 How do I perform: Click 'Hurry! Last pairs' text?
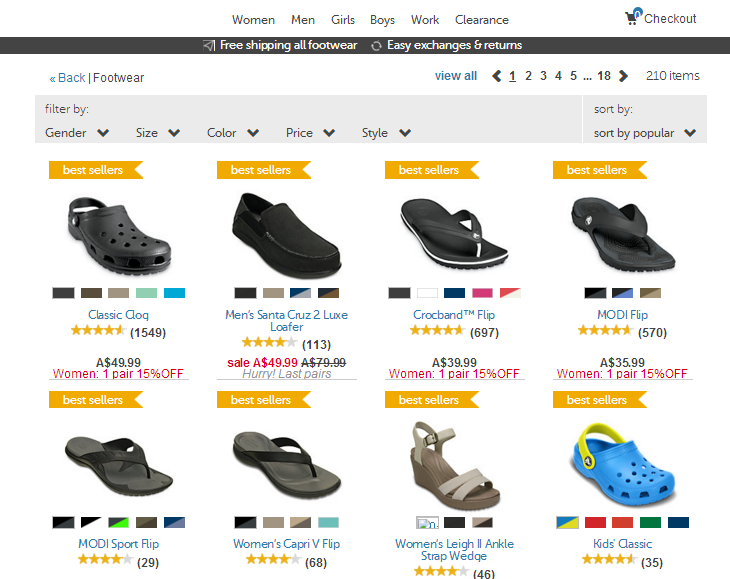[286, 374]
